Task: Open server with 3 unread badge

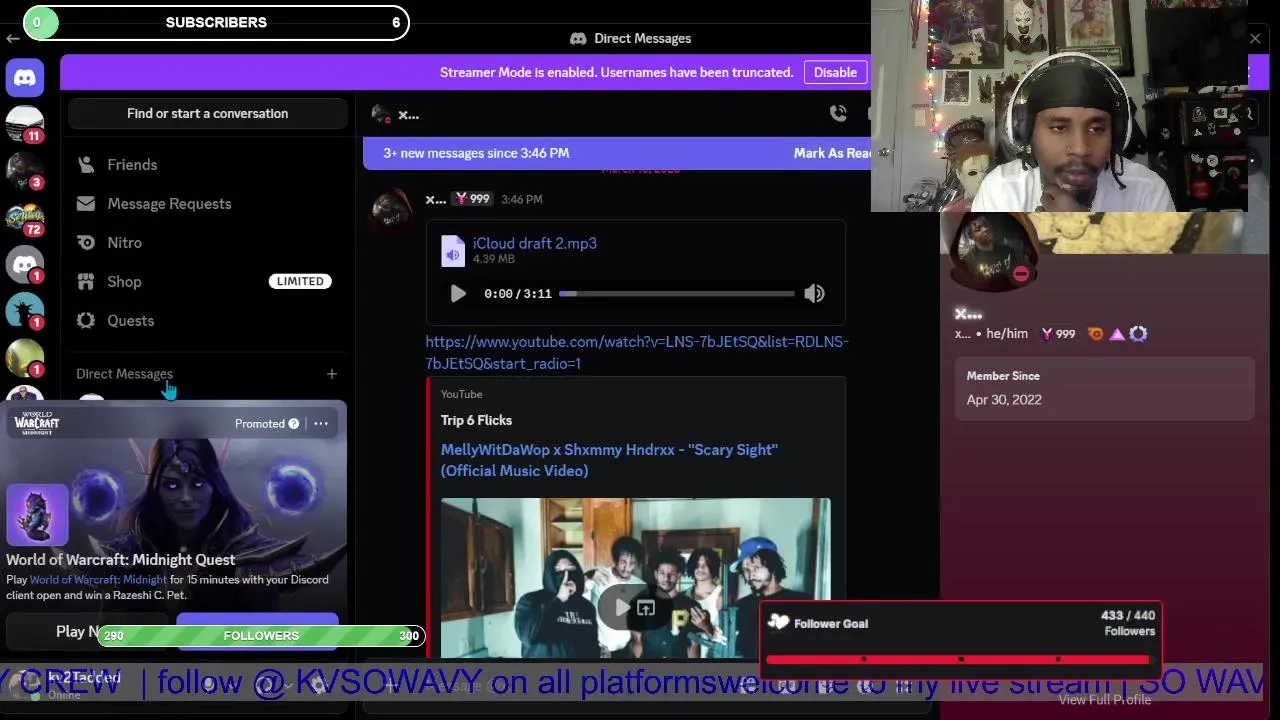Action: point(25,171)
